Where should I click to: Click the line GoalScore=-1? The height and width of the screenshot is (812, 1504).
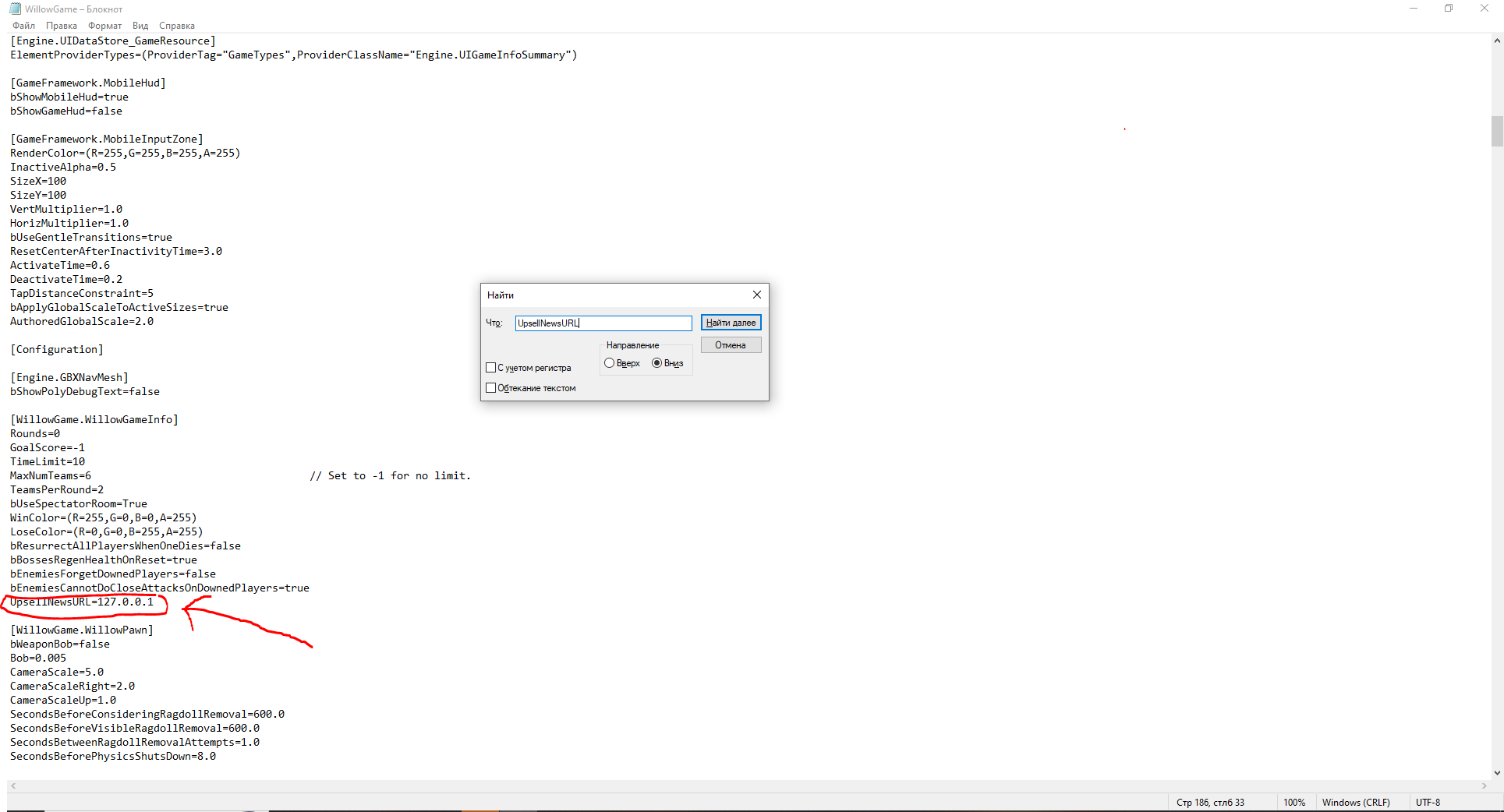click(x=48, y=448)
